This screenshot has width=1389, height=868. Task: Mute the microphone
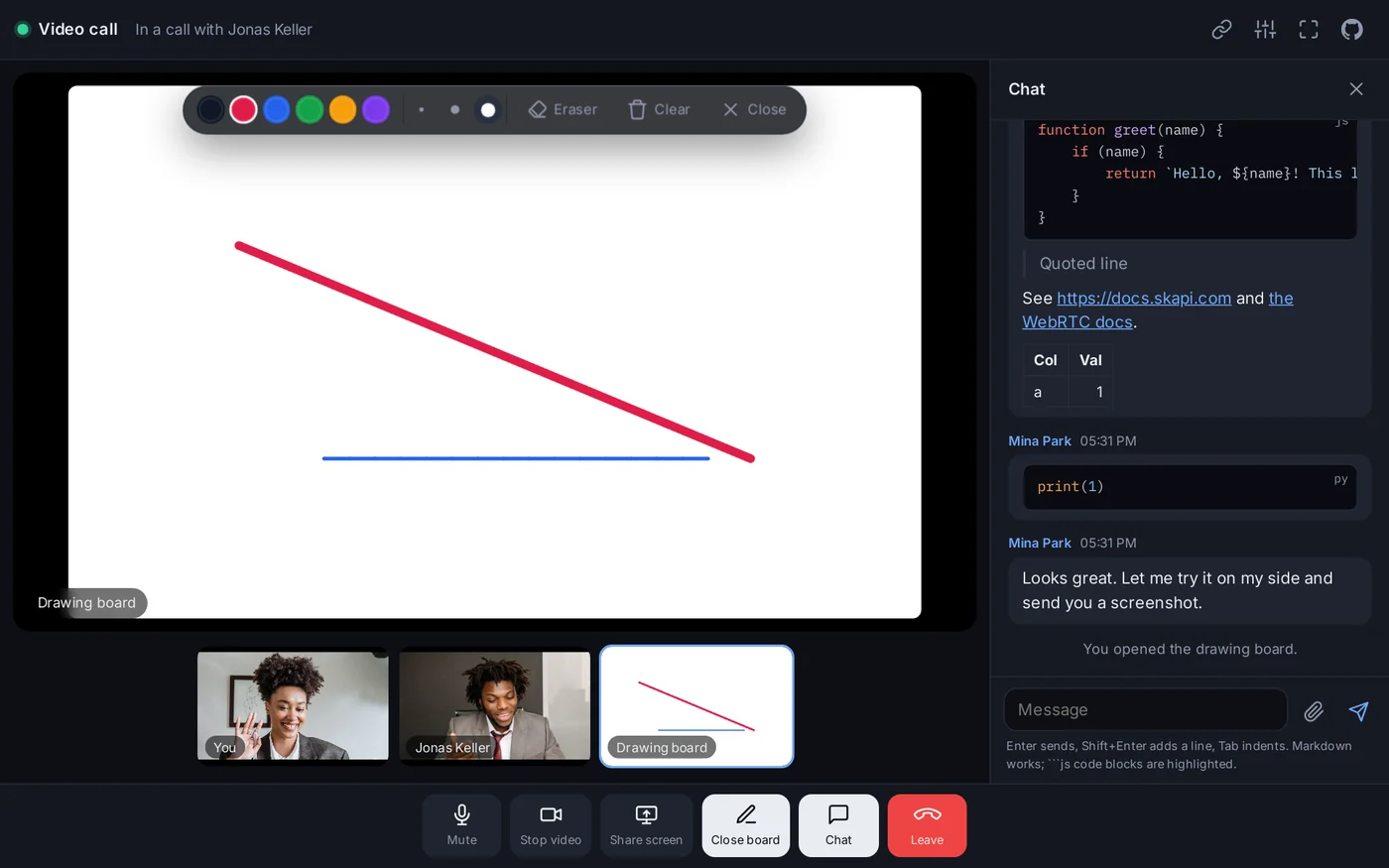(461, 825)
